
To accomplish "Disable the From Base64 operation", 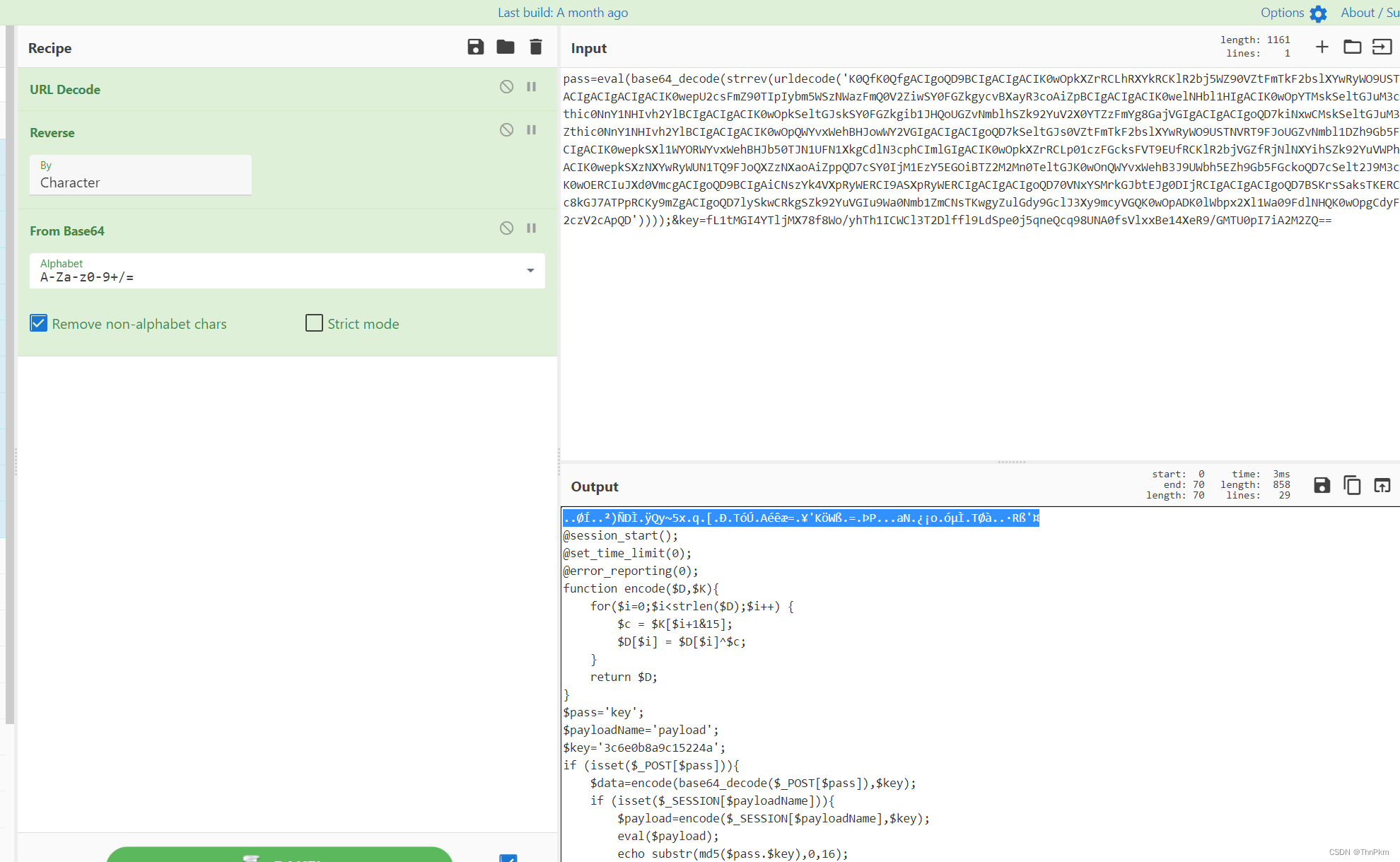I will (x=506, y=228).
